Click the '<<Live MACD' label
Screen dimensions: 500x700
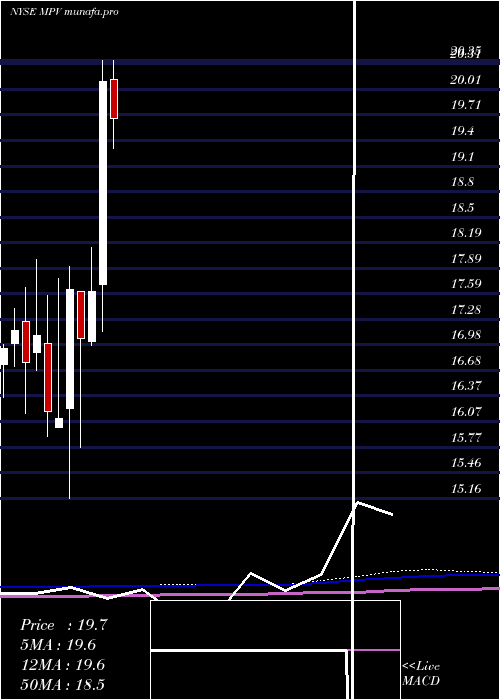click(x=421, y=673)
